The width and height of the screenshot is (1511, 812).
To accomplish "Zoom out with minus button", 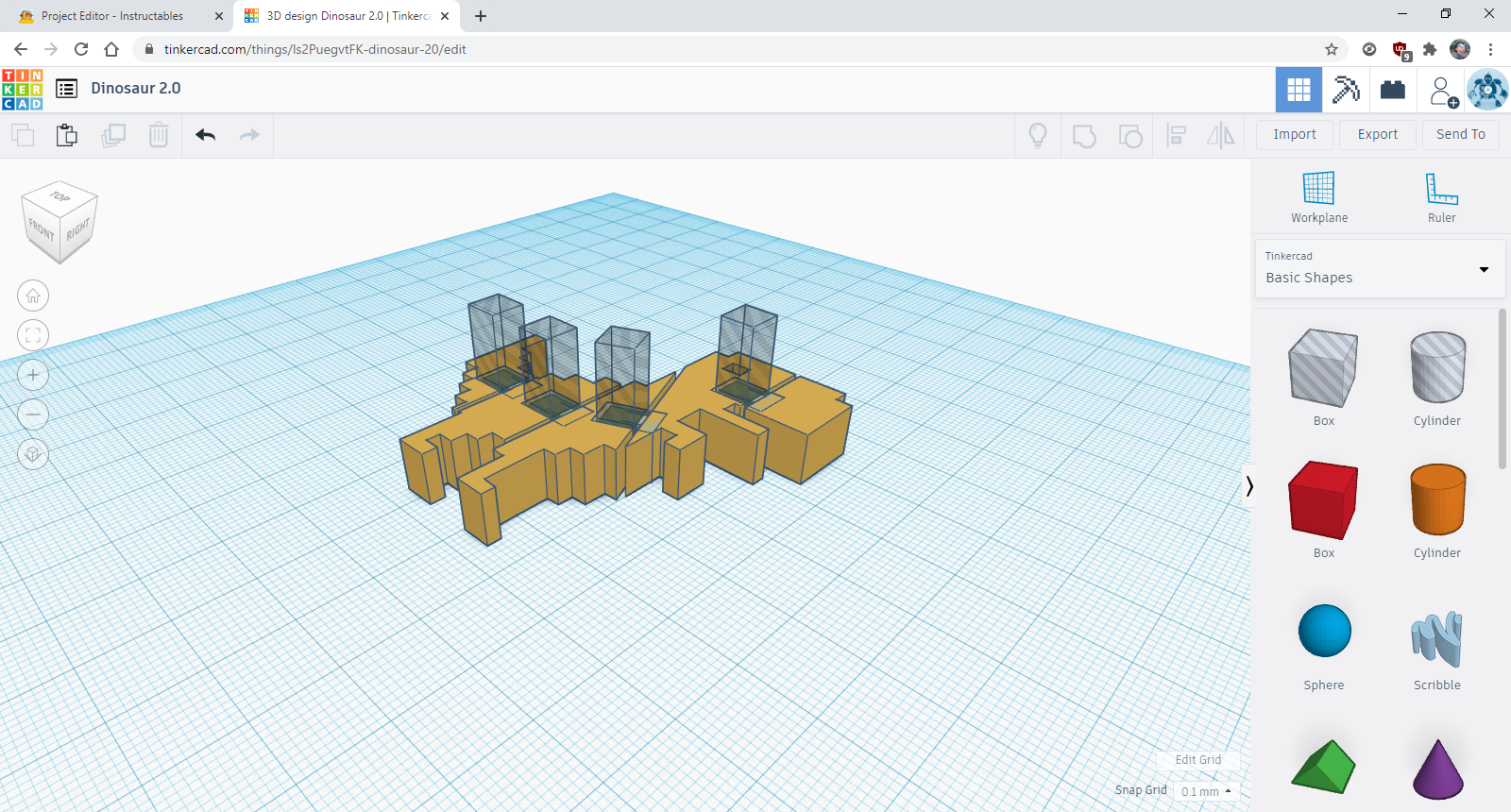I will (33, 414).
